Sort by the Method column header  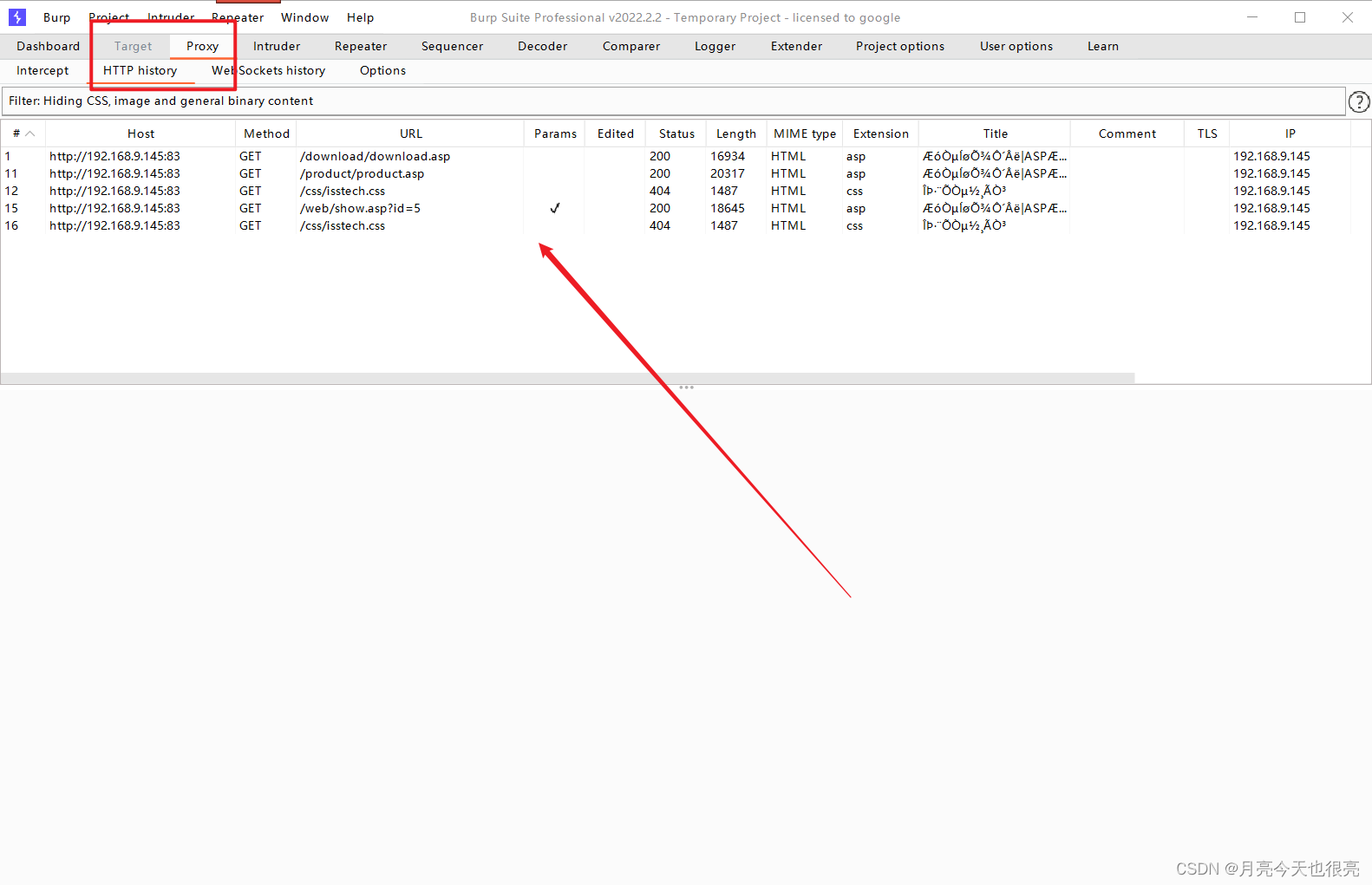266,133
